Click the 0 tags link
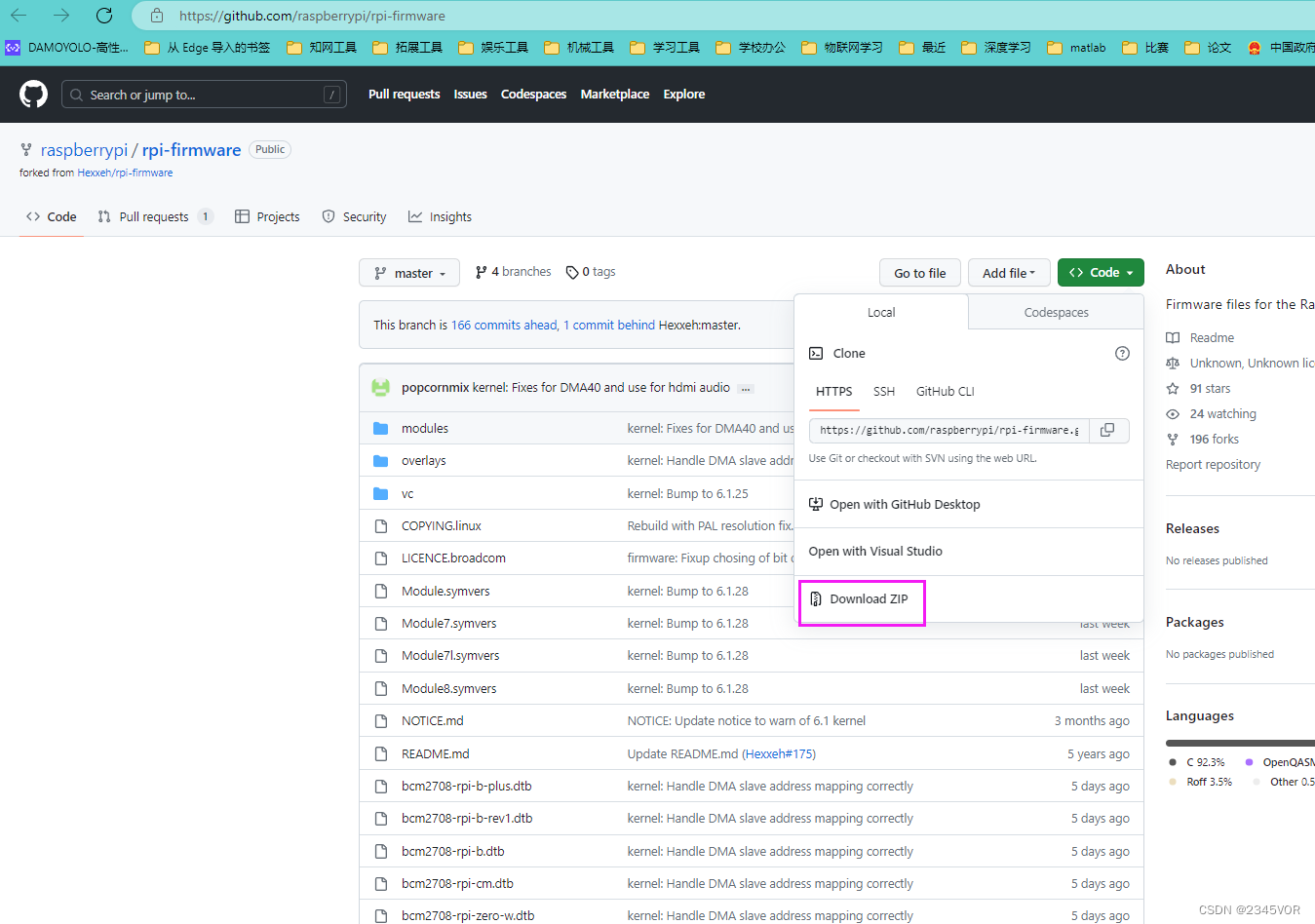 tap(591, 272)
